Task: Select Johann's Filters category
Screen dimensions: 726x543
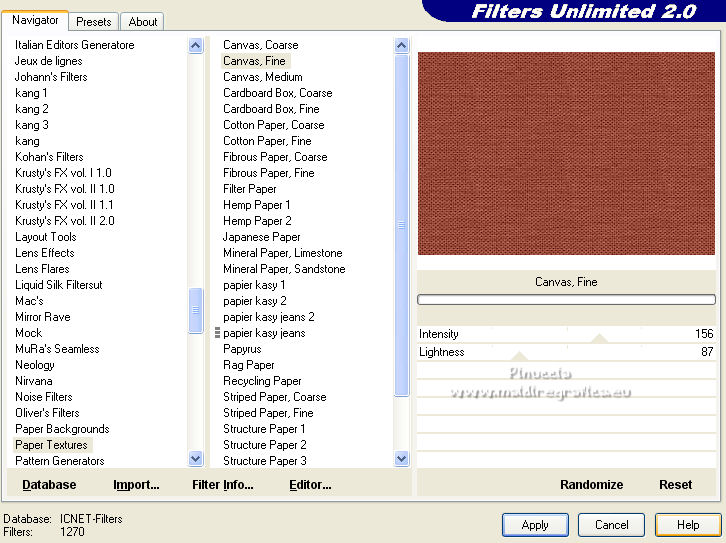Action: click(x=51, y=77)
